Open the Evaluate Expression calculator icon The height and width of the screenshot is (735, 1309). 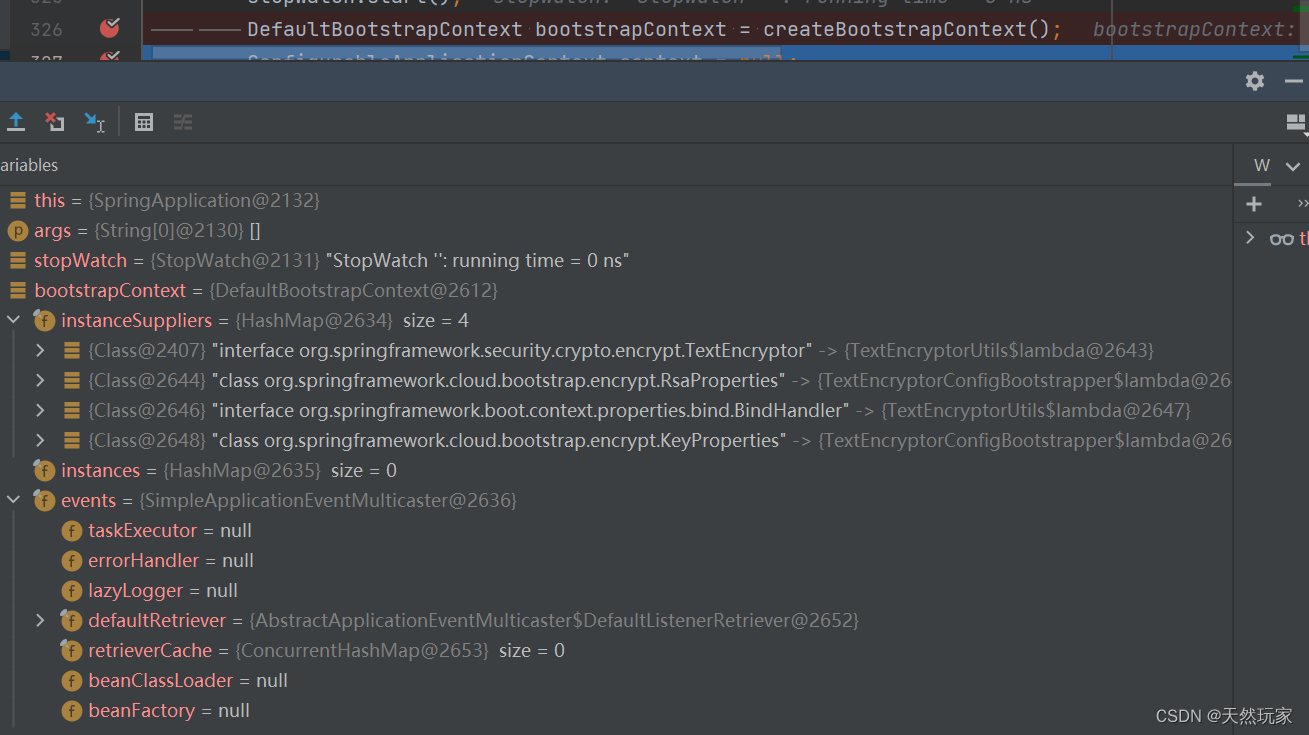click(144, 122)
